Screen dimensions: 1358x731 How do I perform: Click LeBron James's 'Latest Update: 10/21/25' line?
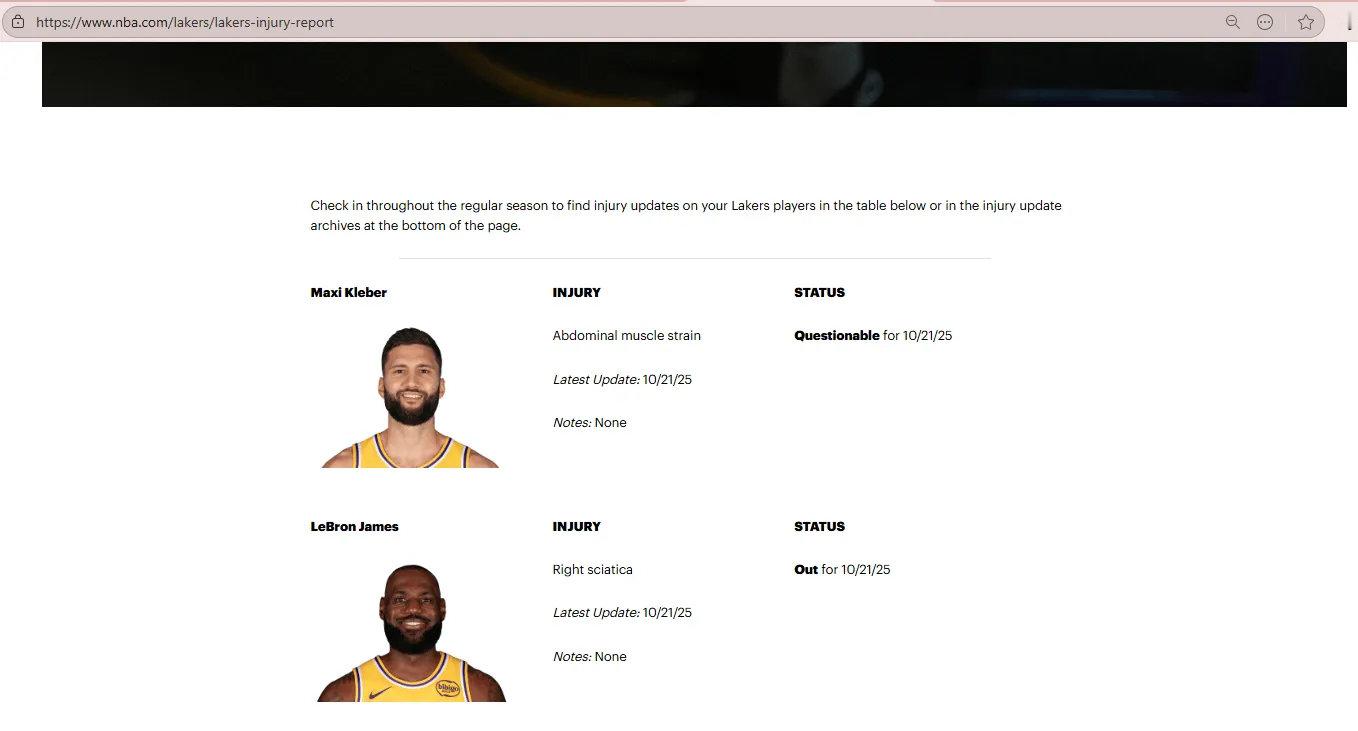tap(622, 613)
